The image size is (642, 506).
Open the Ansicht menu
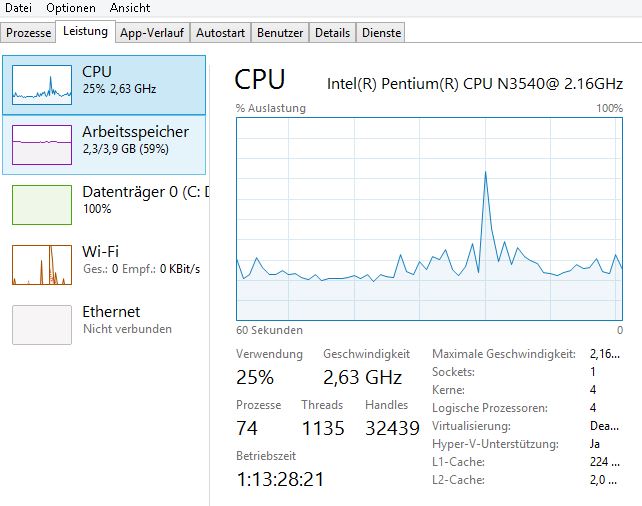pos(130,8)
